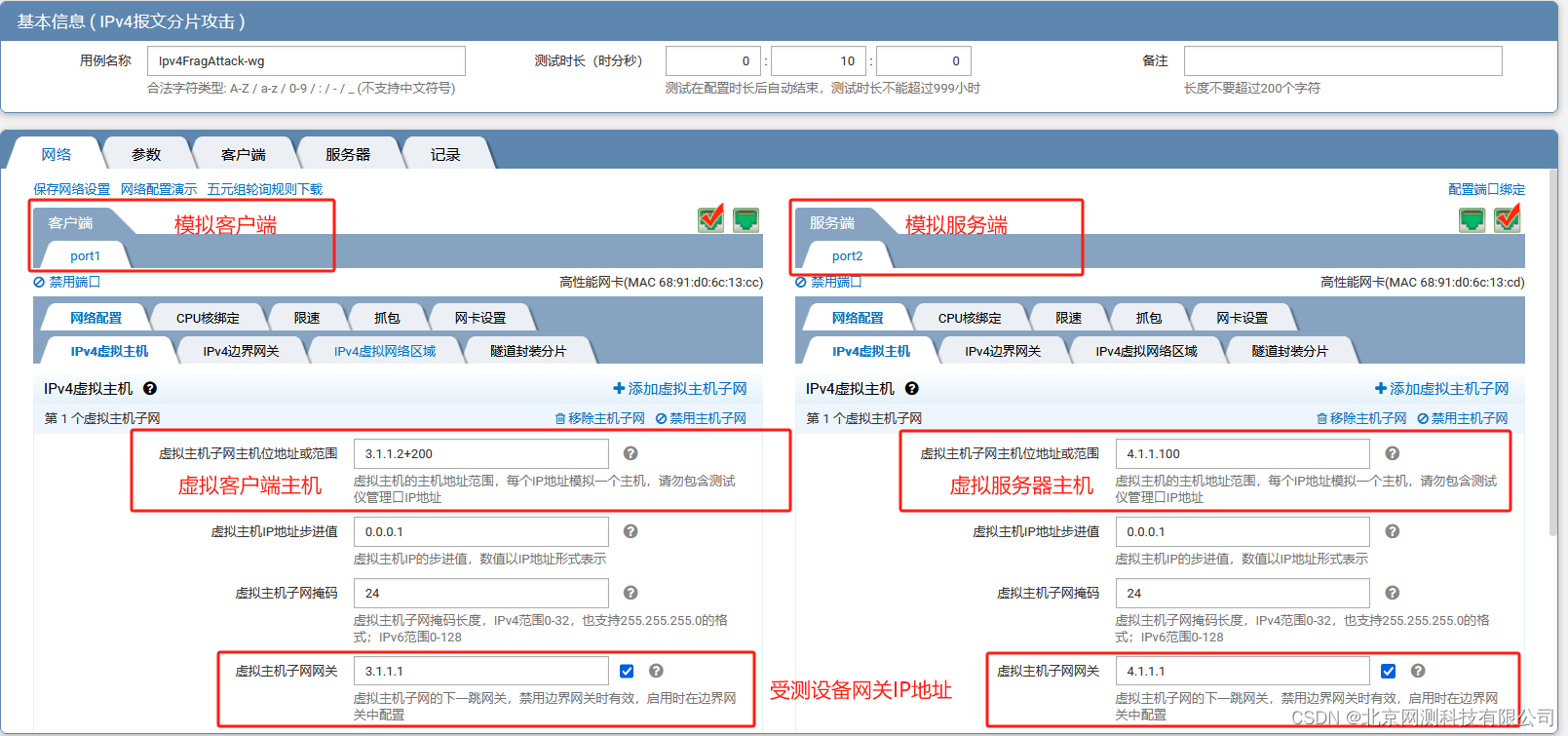
Task: Click 保存网络设置 link
Action: tap(72, 189)
